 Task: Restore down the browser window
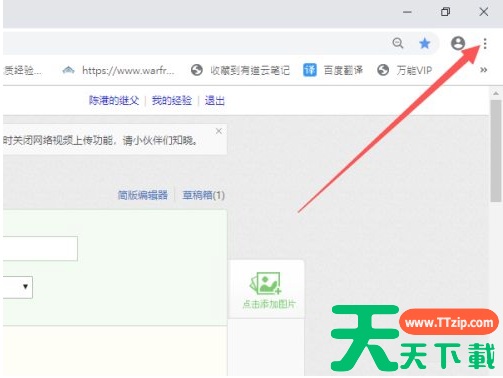pyautogui.click(x=445, y=12)
